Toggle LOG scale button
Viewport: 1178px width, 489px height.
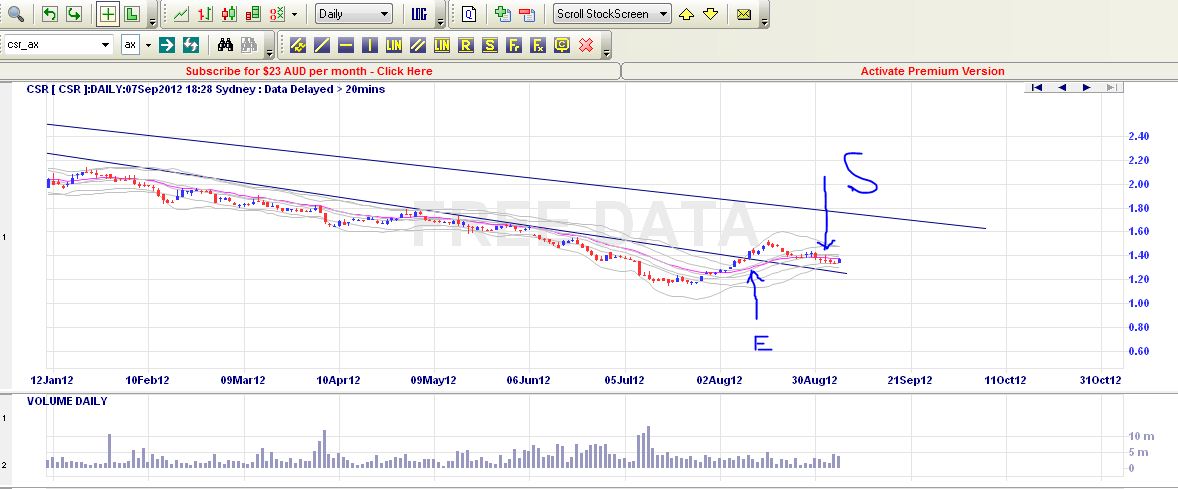pos(419,14)
